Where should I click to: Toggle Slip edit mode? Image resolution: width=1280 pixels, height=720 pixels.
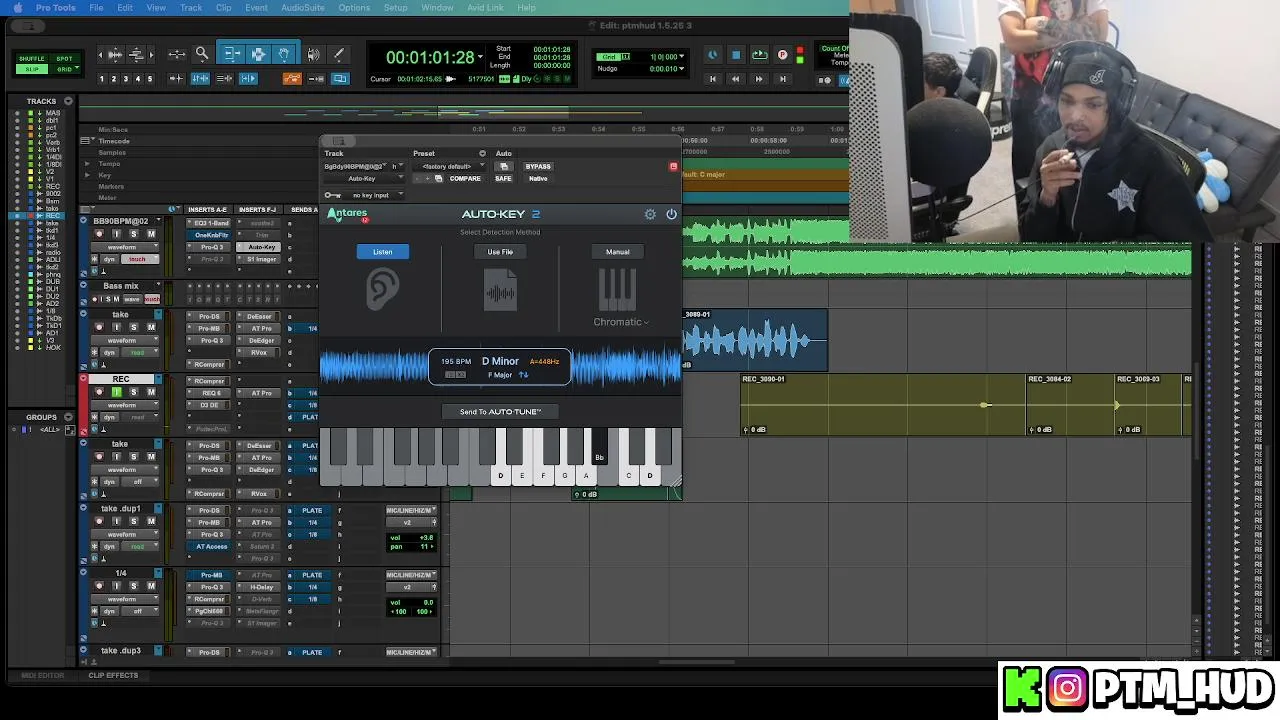coord(32,69)
